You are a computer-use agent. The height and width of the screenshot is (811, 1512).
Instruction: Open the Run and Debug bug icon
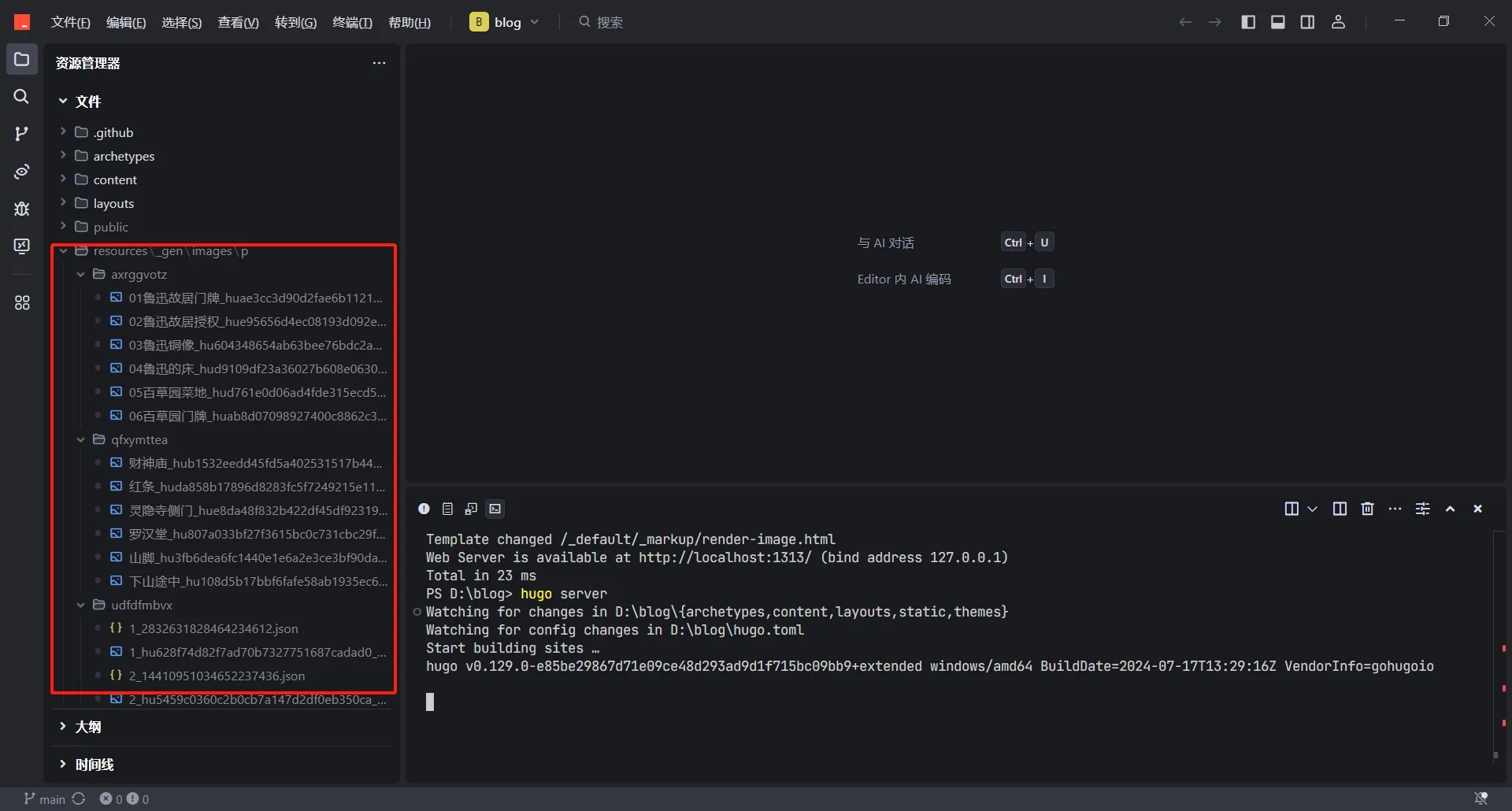(22, 209)
